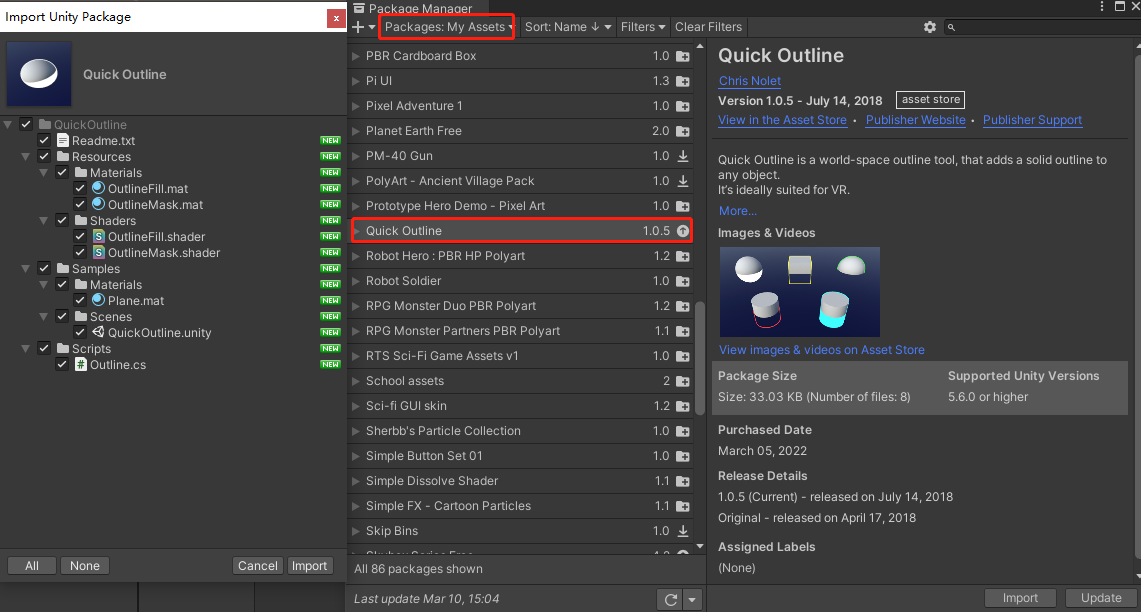Click the import icon beside School assets
This screenshot has height=612, width=1141.
(x=683, y=381)
